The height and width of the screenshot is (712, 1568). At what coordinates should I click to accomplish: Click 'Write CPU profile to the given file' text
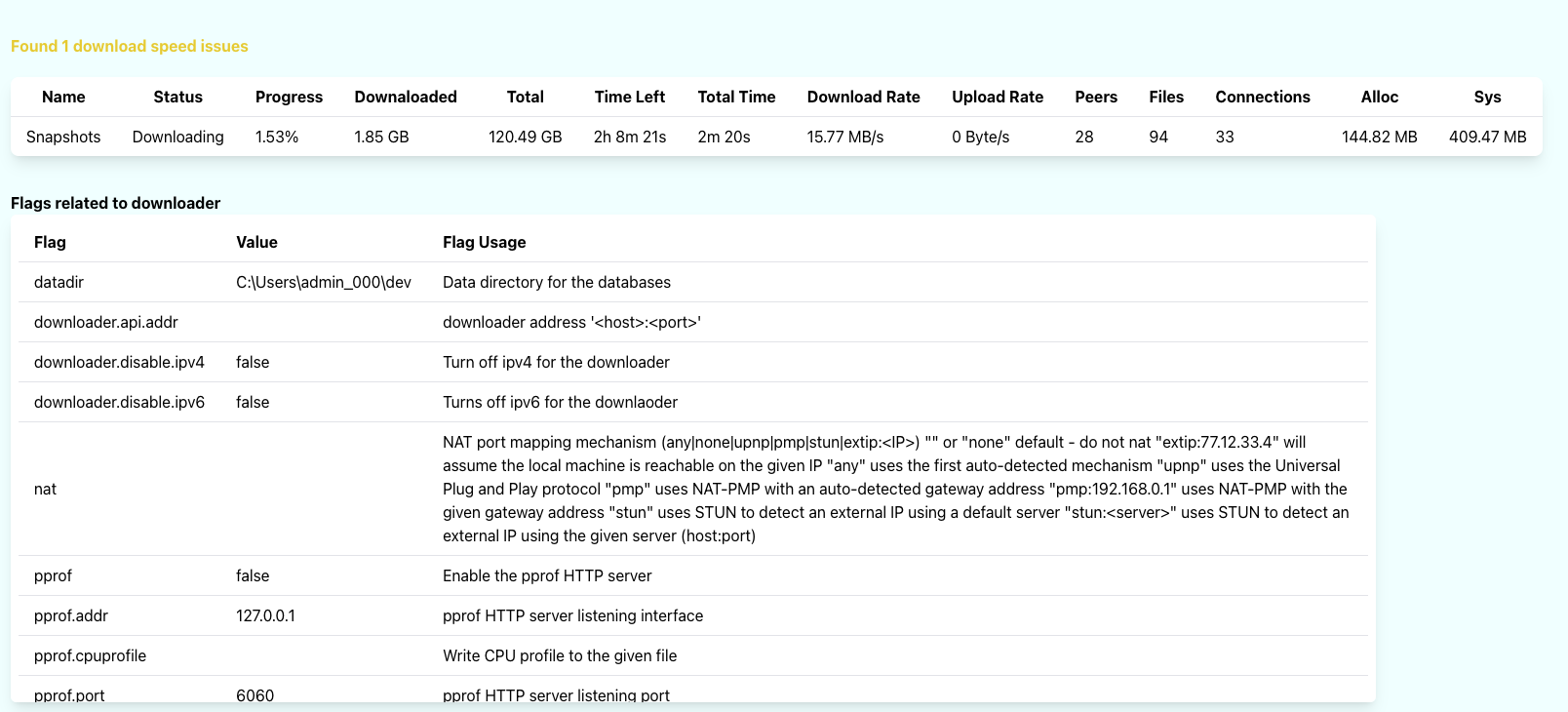click(560, 655)
